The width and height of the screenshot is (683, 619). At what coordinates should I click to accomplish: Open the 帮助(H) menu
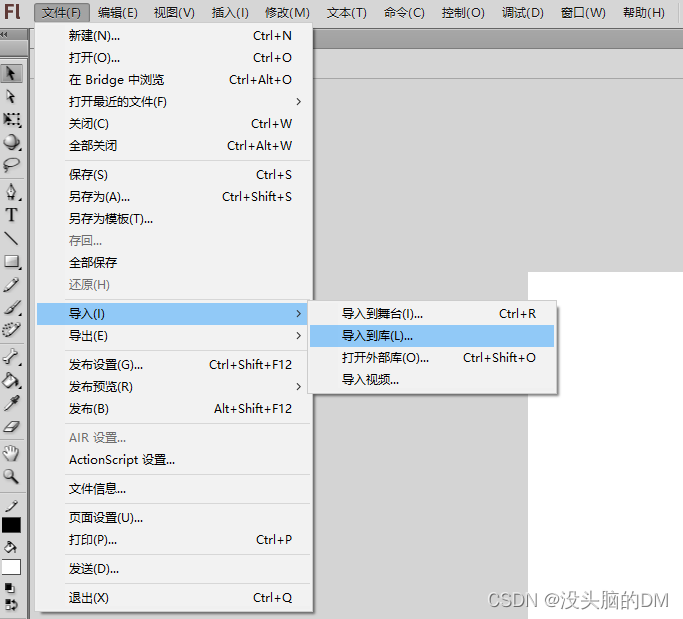coord(644,13)
